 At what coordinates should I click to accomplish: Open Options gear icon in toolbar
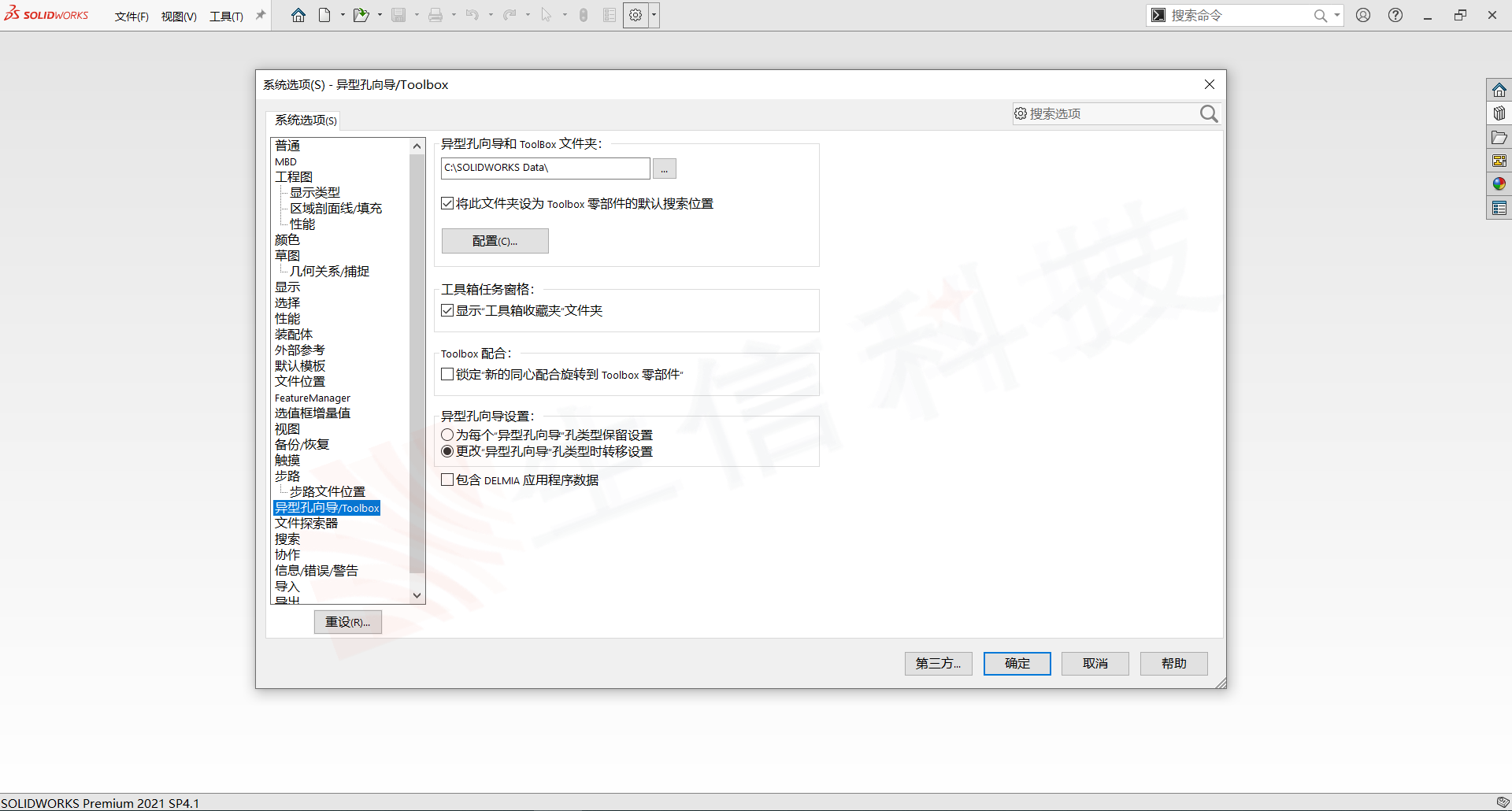pos(636,15)
